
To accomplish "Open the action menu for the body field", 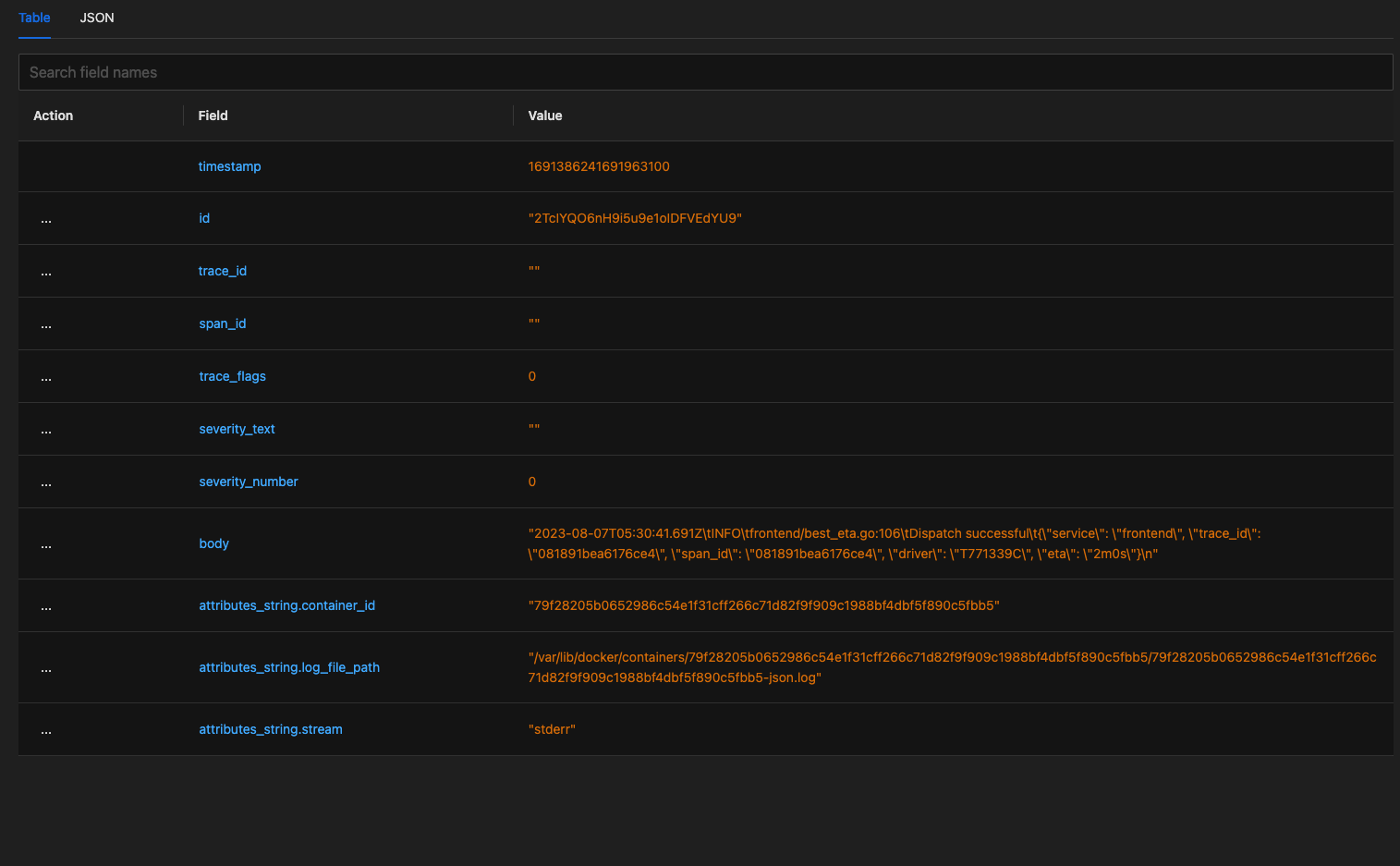I will point(46,543).
